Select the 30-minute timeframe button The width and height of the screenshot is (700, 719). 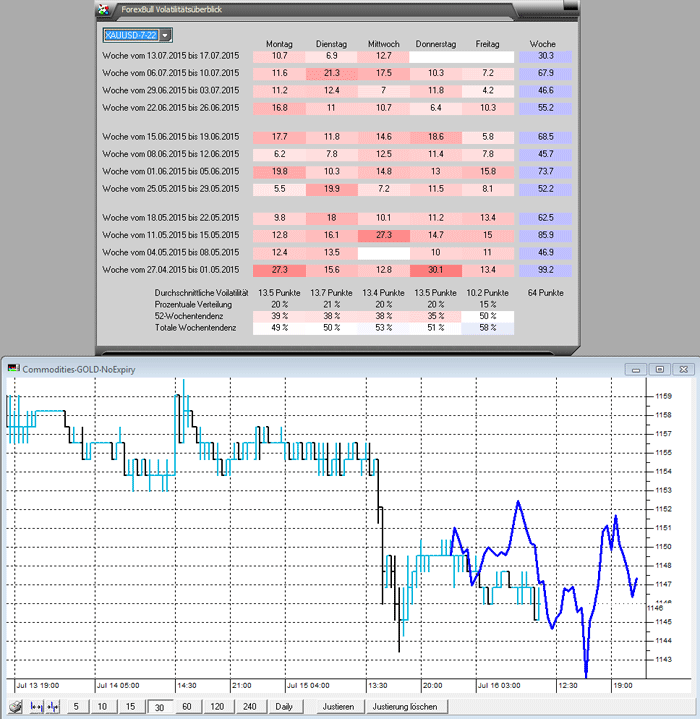click(158, 707)
